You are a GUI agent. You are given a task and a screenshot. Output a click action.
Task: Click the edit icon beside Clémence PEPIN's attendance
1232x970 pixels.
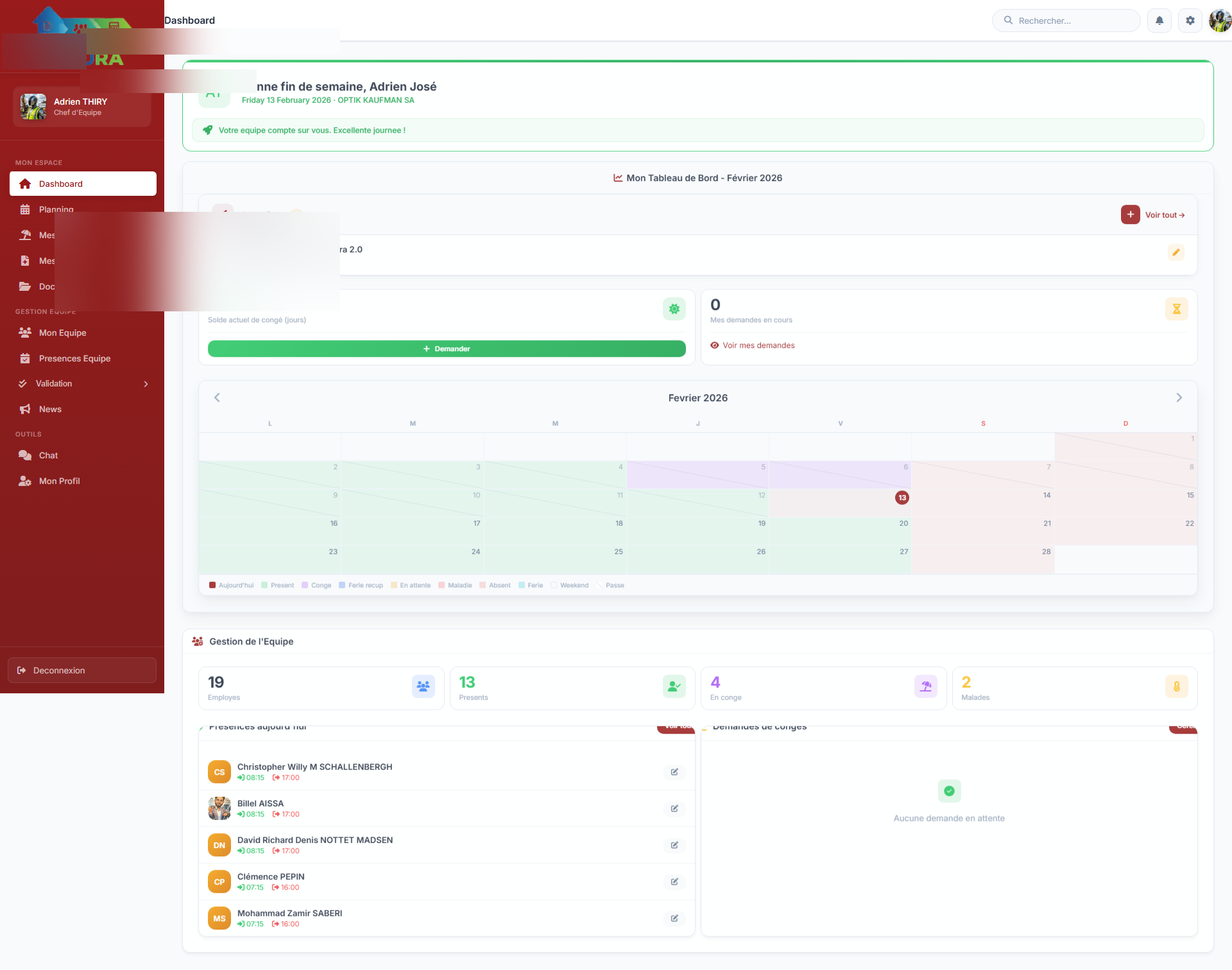tap(674, 881)
